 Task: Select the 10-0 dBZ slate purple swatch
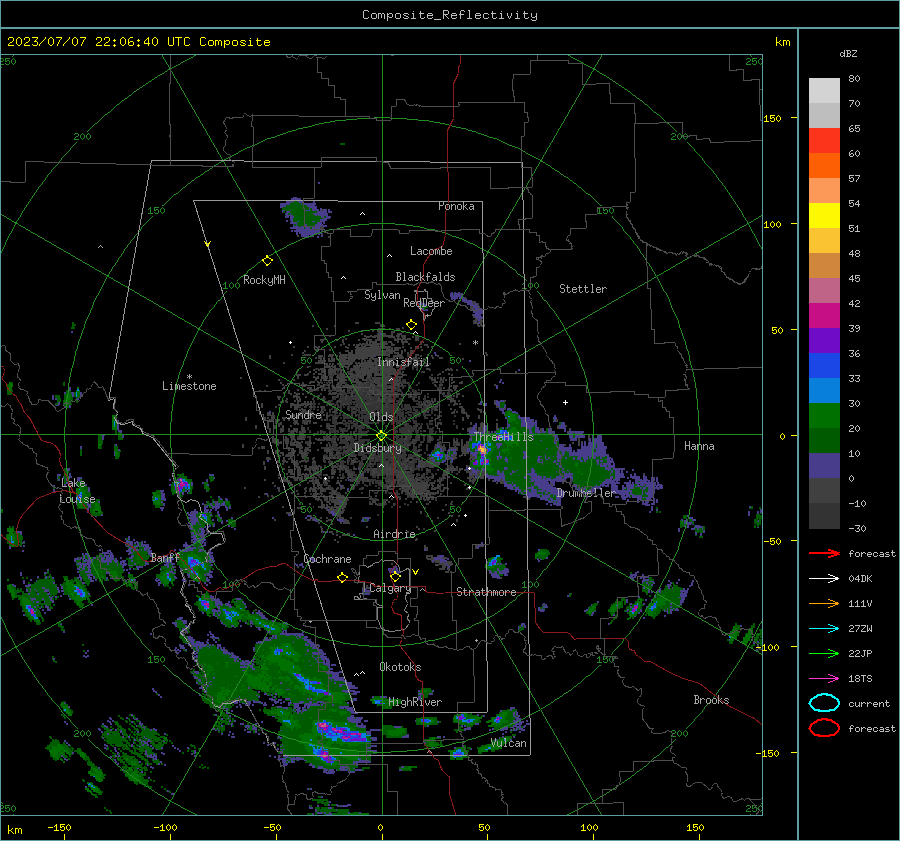[824, 466]
